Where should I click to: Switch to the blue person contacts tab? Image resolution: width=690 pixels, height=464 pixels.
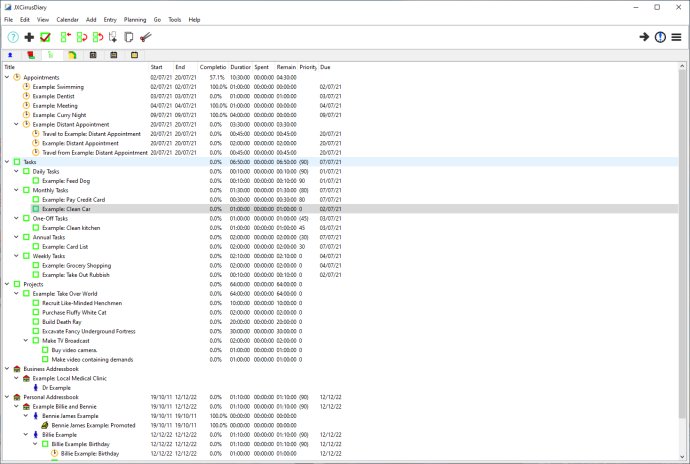[10, 55]
